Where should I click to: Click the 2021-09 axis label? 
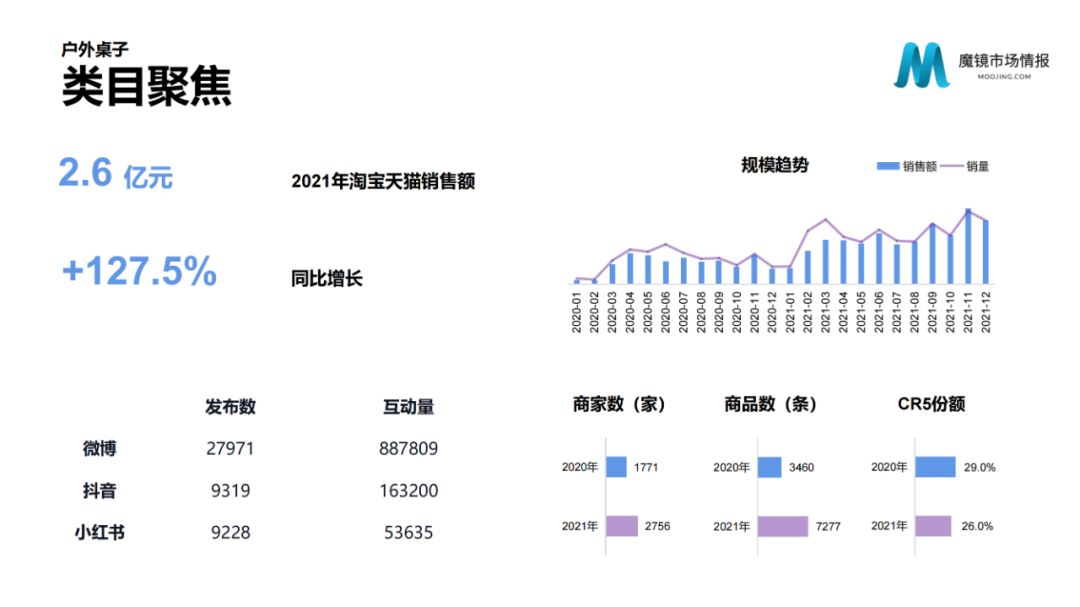pyautogui.click(x=933, y=312)
